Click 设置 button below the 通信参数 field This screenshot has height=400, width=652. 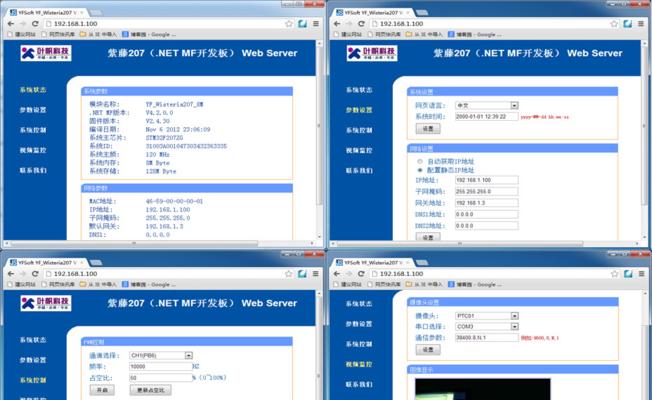[x=428, y=350]
